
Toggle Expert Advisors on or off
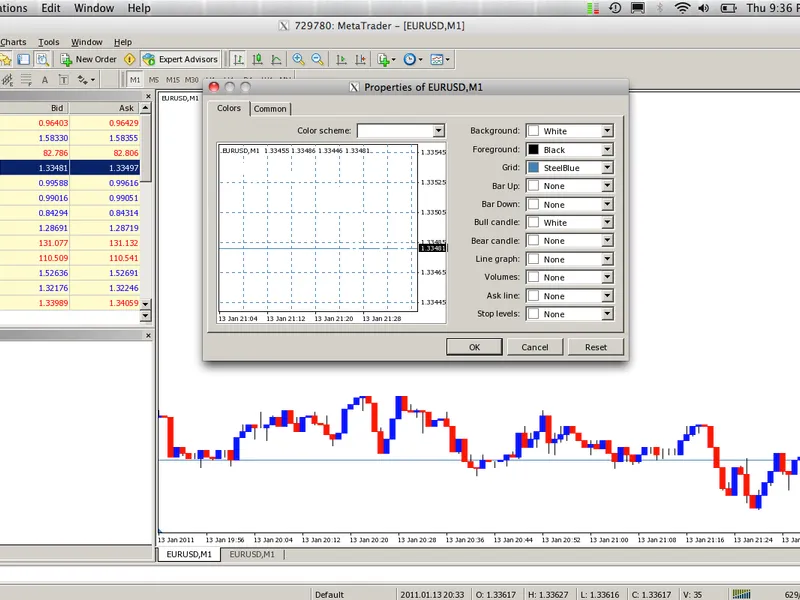pyautogui.click(x=181, y=60)
